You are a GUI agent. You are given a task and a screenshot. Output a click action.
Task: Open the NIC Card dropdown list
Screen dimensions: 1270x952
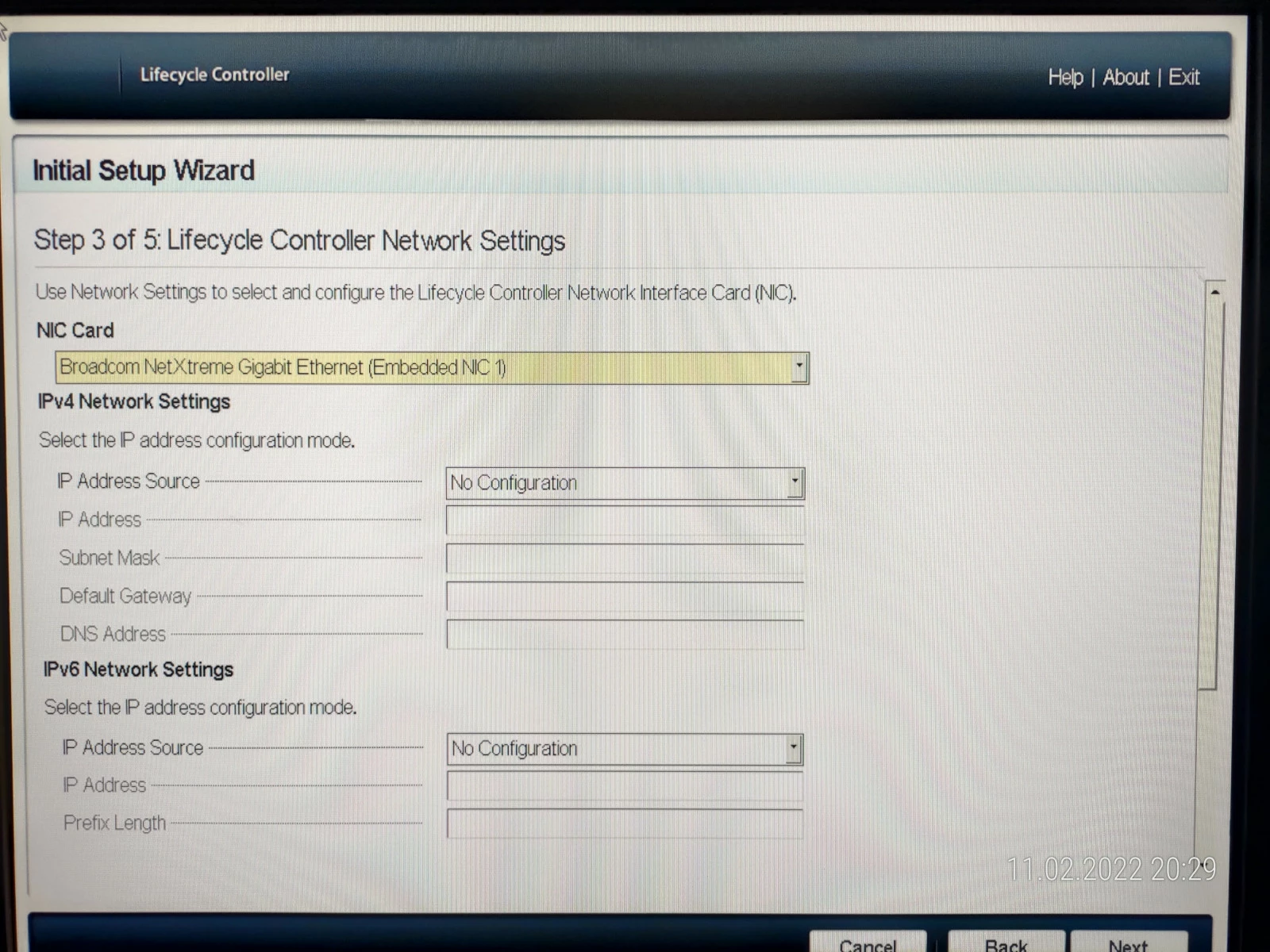(x=432, y=368)
